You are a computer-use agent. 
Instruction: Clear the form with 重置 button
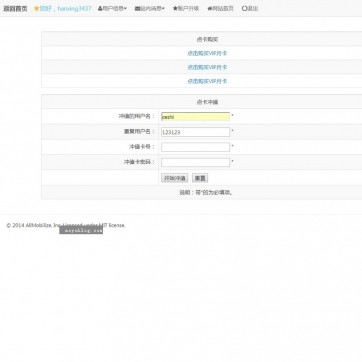pos(200,178)
